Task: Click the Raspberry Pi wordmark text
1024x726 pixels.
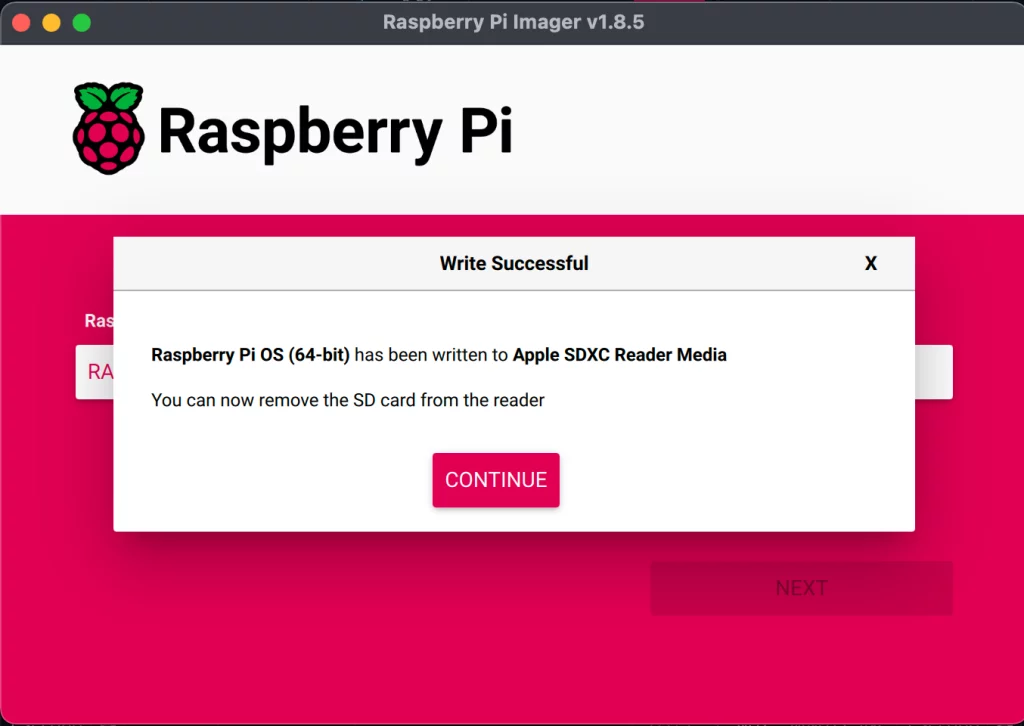Action: coord(335,131)
